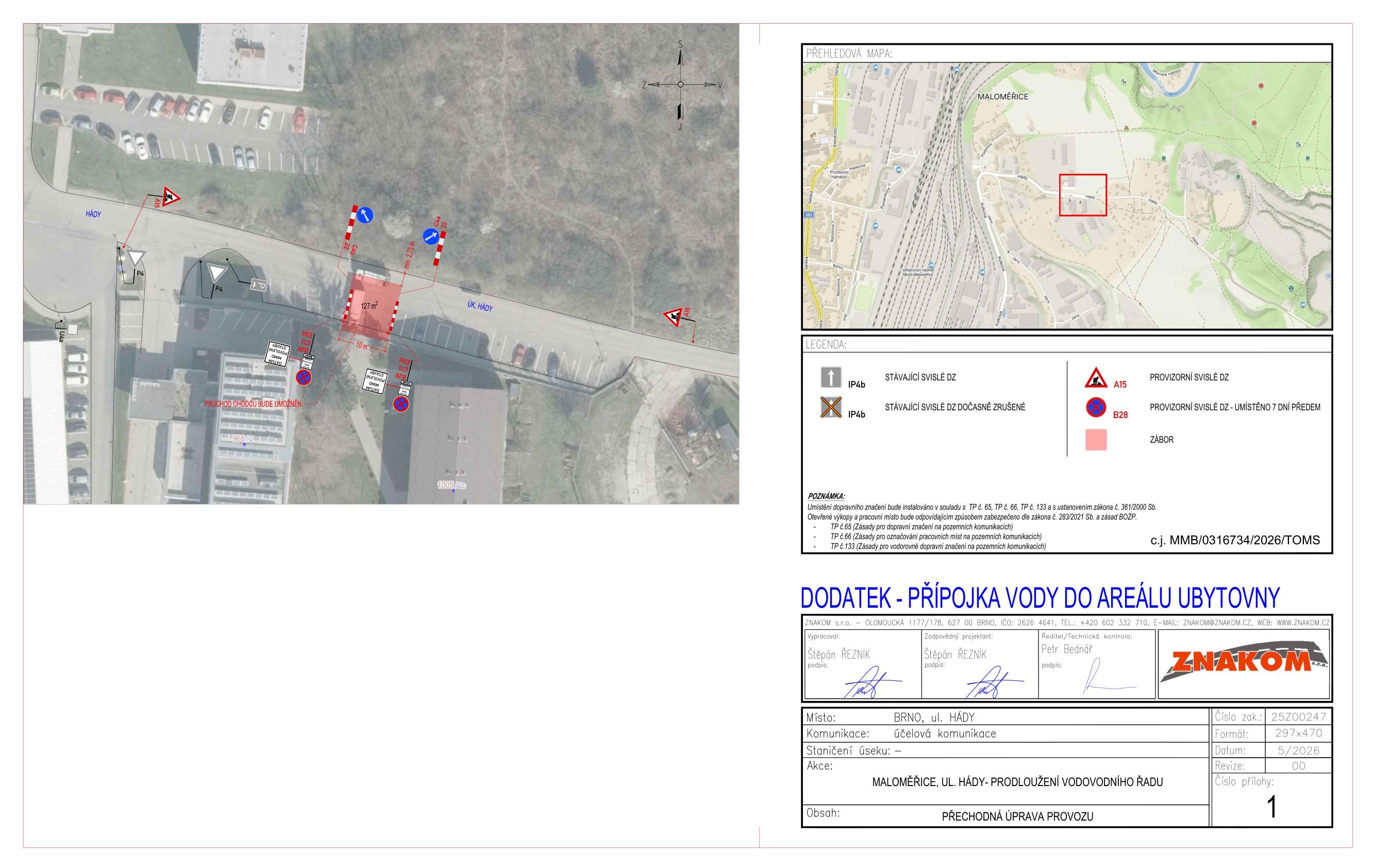Click the grey parking P sign symbol

pyautogui.click(x=258, y=285)
